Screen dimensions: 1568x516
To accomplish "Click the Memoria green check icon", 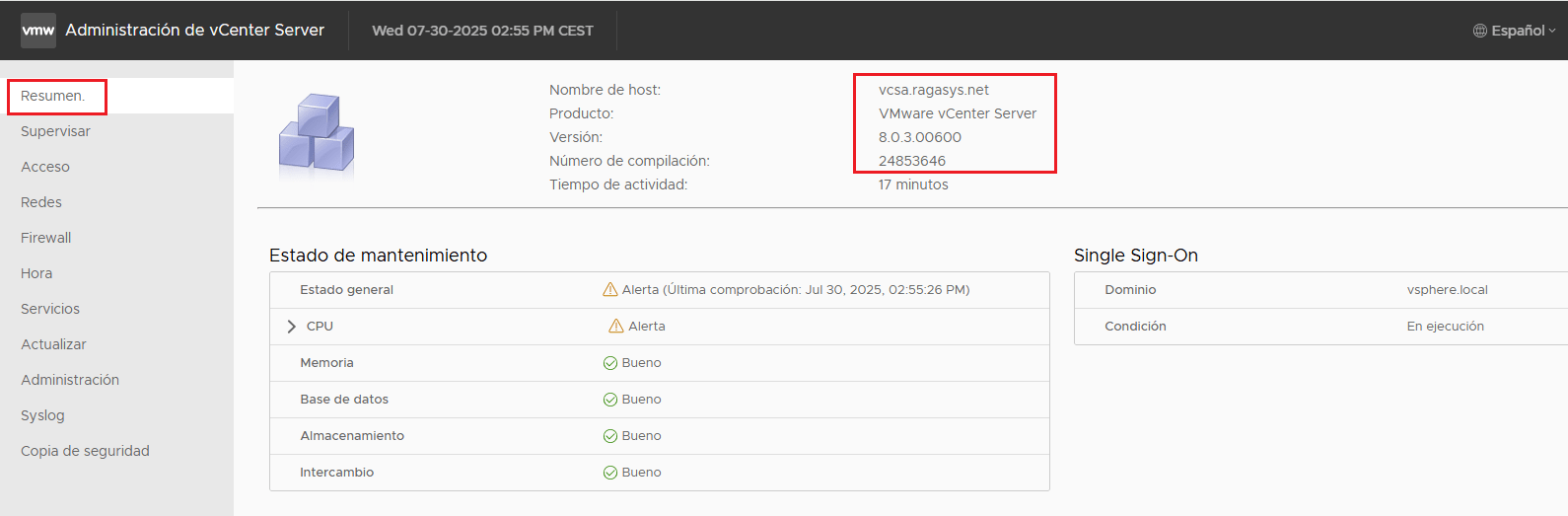I will point(610,363).
